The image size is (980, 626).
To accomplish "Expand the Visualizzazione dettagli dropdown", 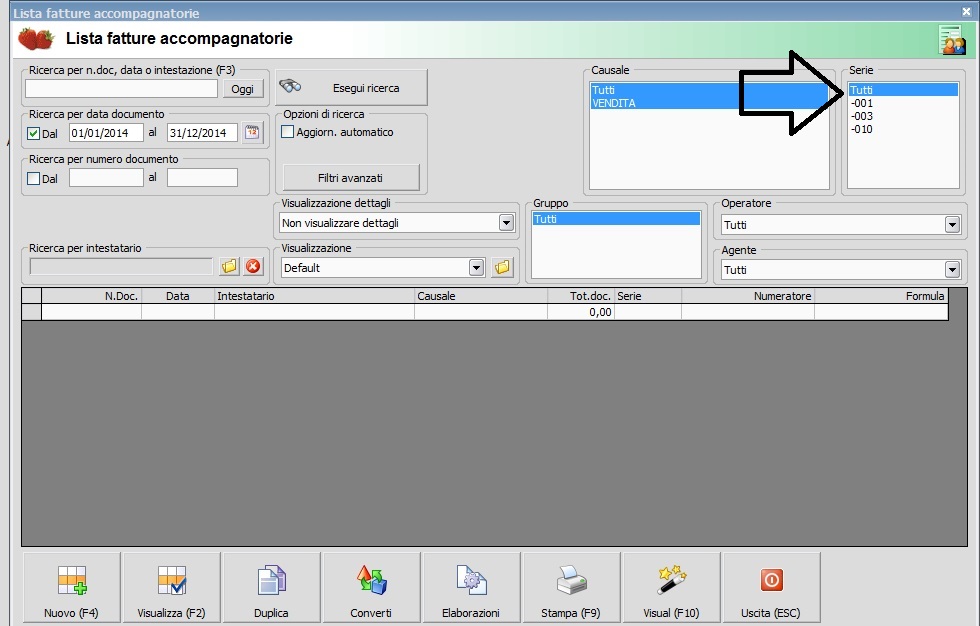I will click(x=506, y=222).
